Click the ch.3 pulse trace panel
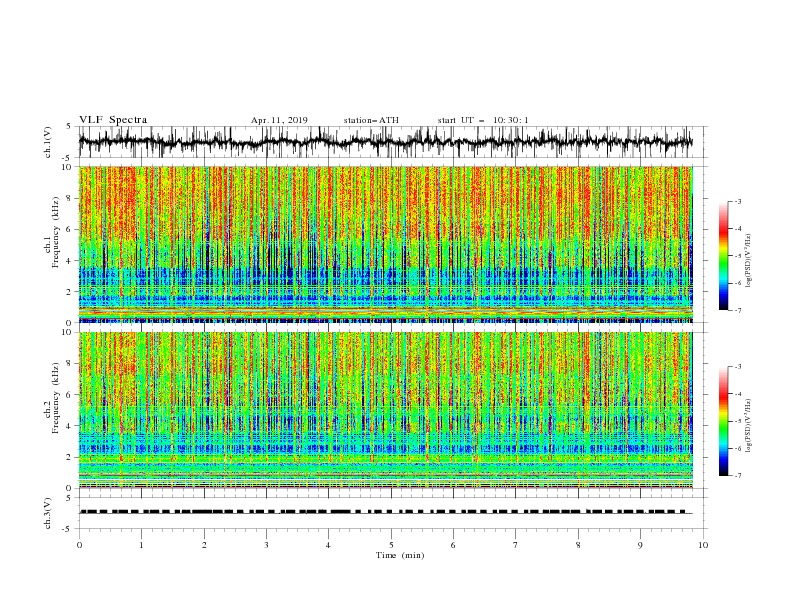792x612 pixels. [x=393, y=513]
